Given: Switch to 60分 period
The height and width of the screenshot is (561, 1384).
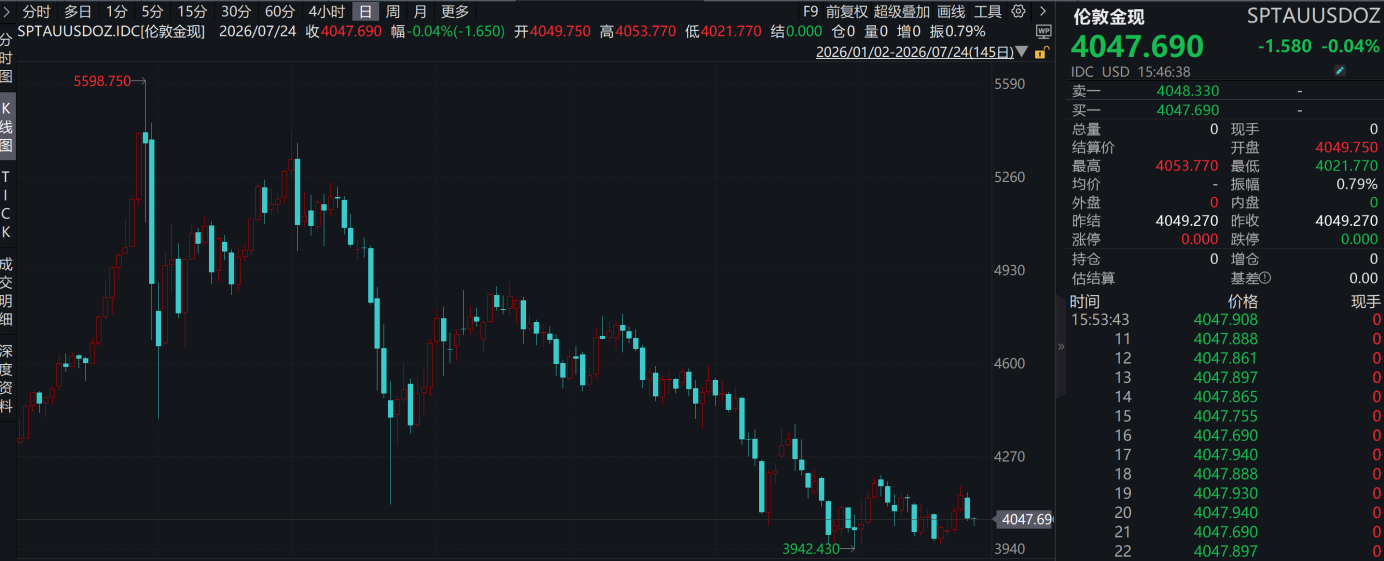Looking at the screenshot, I should pos(279,11).
